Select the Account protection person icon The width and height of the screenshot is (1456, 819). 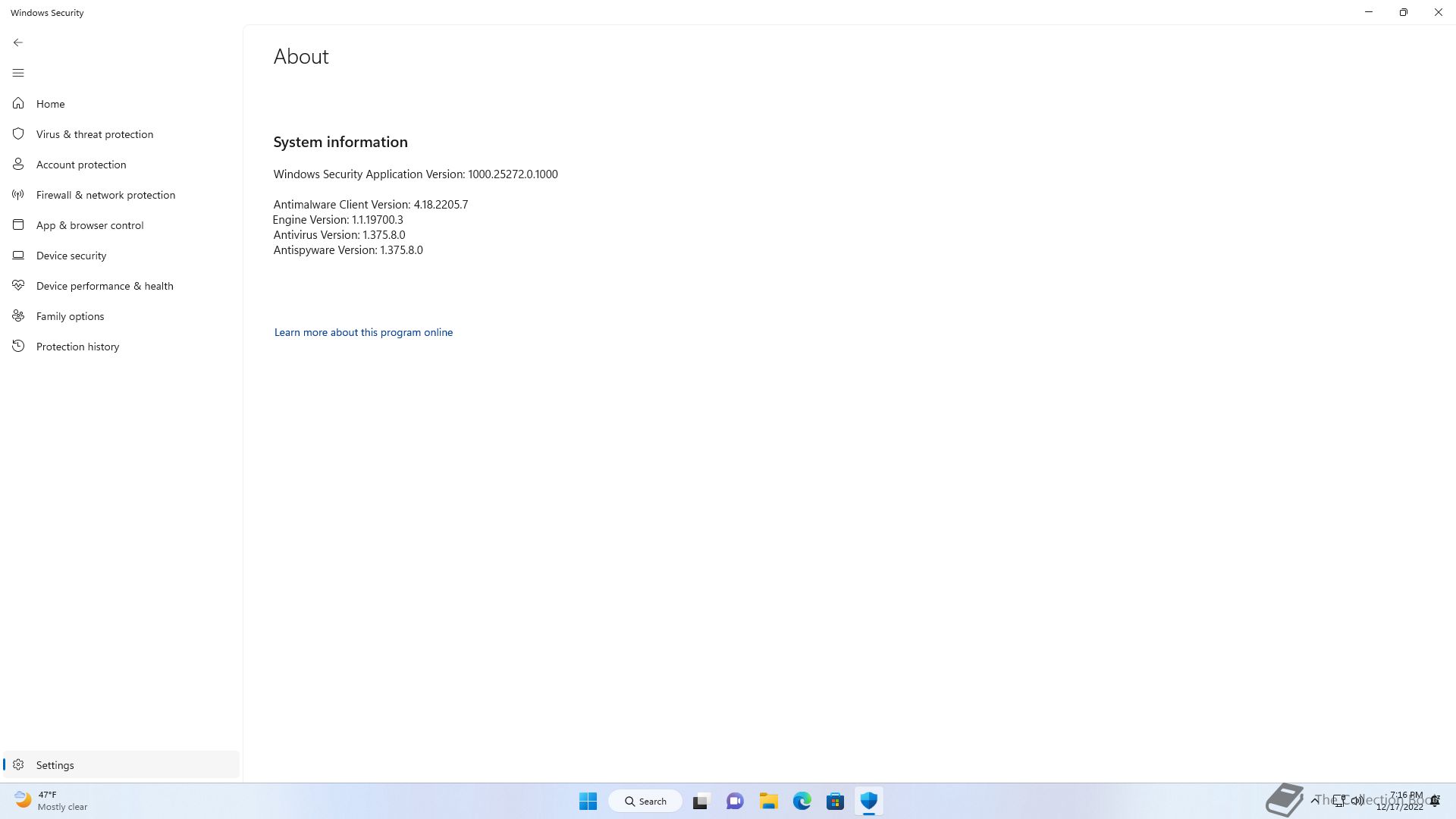click(x=18, y=164)
